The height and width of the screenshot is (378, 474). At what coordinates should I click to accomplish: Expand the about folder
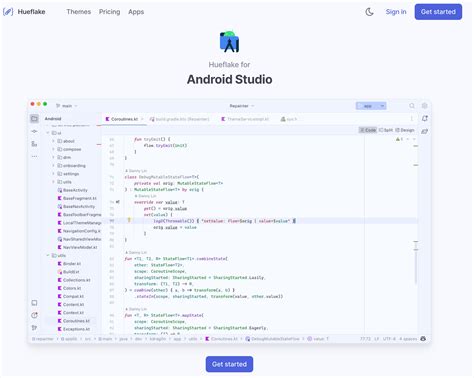click(53, 141)
